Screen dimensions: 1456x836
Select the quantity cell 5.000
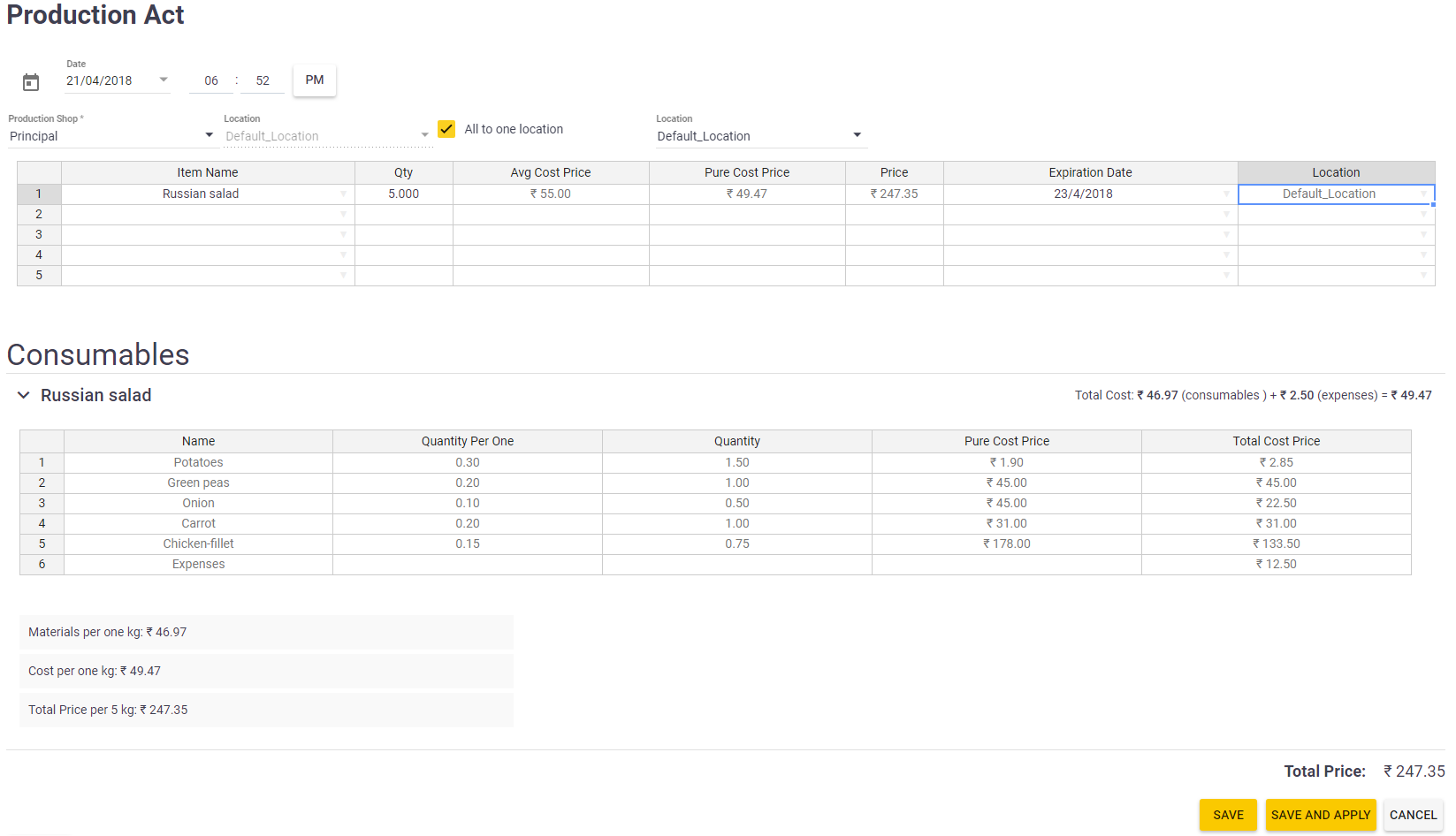coord(404,194)
